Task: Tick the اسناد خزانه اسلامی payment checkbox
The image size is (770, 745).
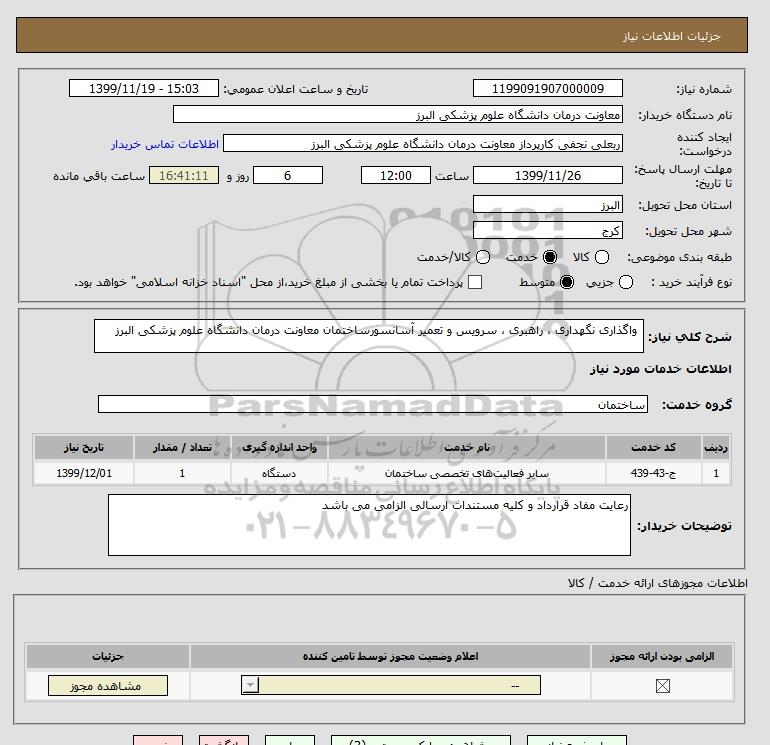Action: (x=475, y=282)
